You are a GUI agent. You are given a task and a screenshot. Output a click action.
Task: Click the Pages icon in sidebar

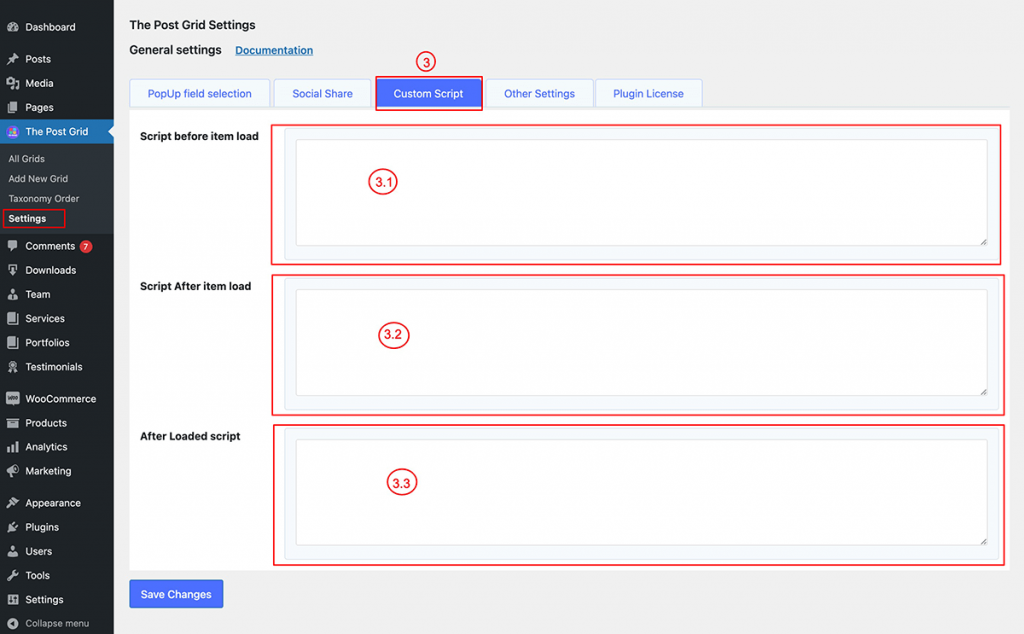click(x=12, y=107)
